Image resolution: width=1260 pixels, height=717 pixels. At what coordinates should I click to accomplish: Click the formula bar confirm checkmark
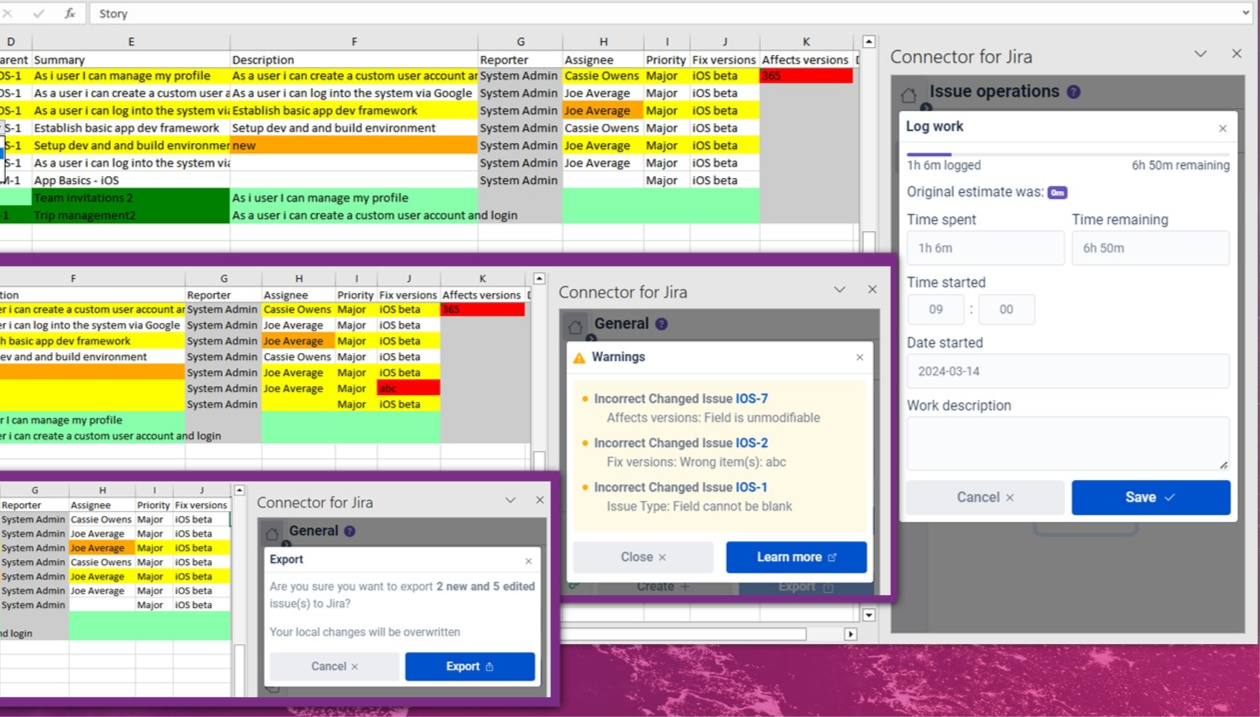pyautogui.click(x=38, y=14)
